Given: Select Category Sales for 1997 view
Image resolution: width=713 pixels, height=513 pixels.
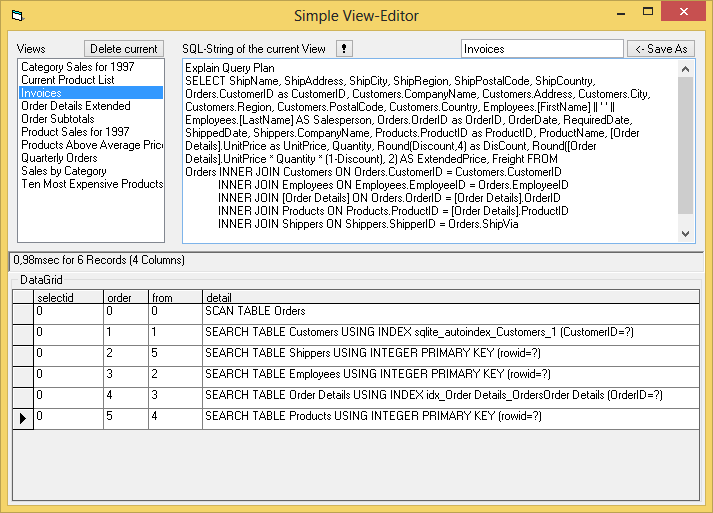Looking at the screenshot, I should [x=77, y=67].
